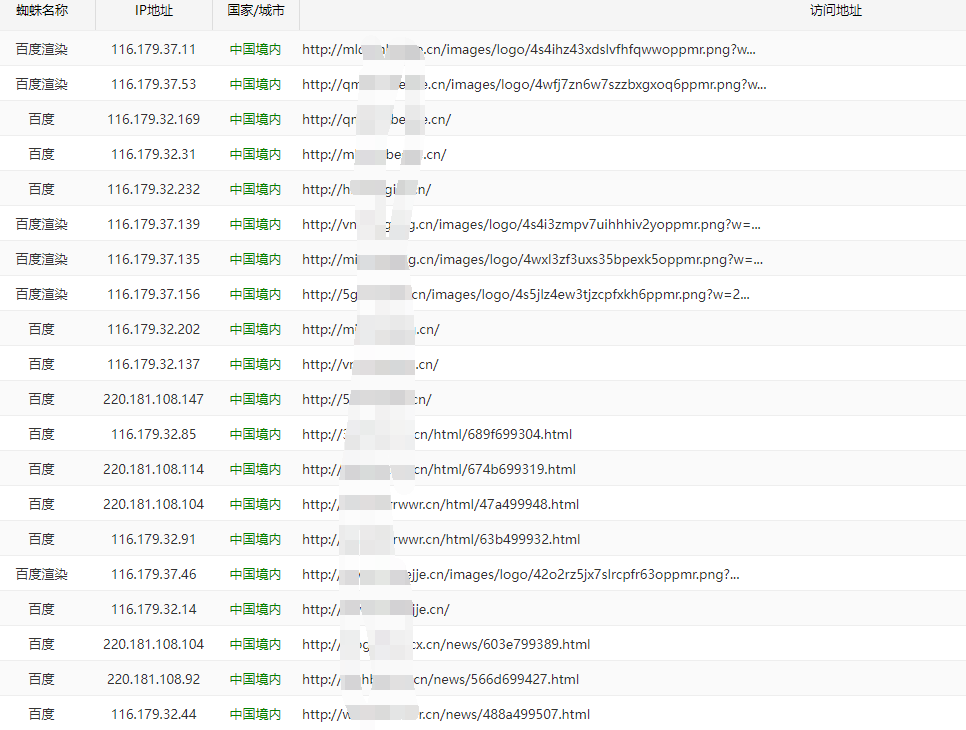Open URL ending in 63b499932.html
This screenshot has width=966, height=730.
coord(441,540)
